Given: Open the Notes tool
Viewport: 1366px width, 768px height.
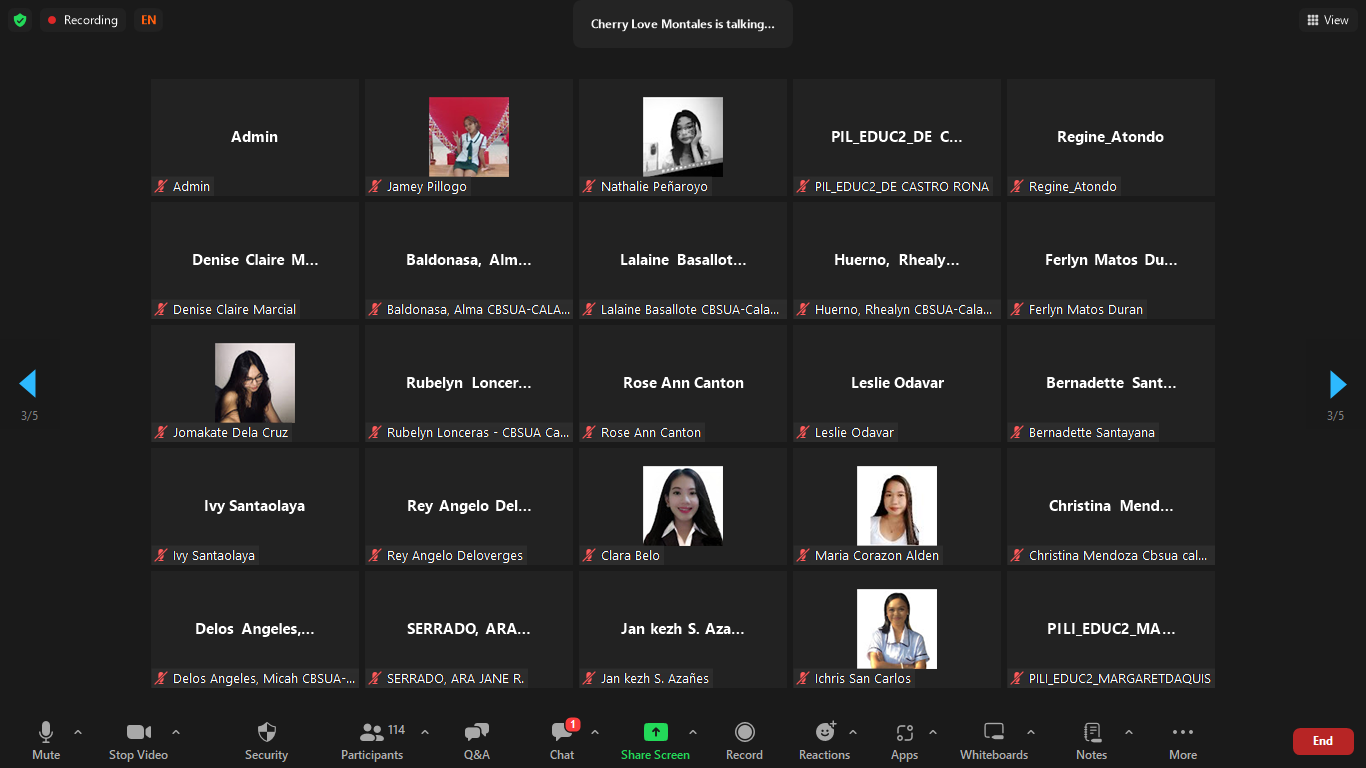Looking at the screenshot, I should 1091,740.
